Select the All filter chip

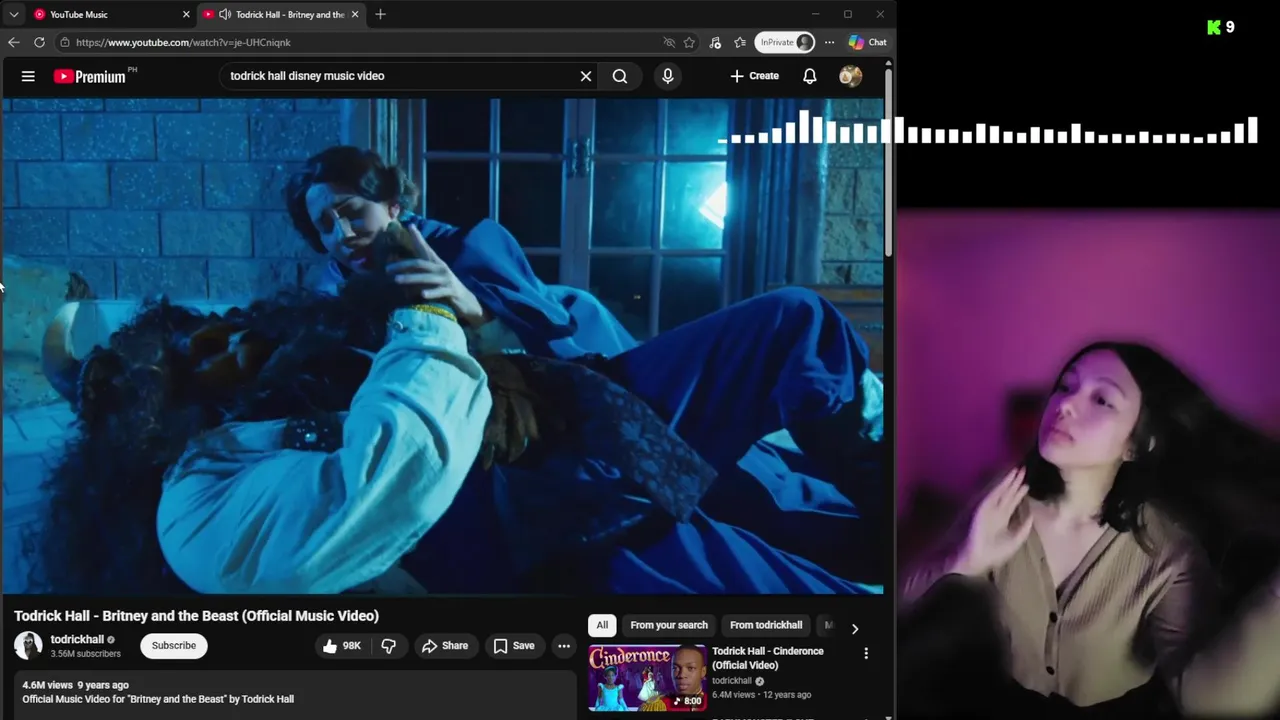click(602, 625)
